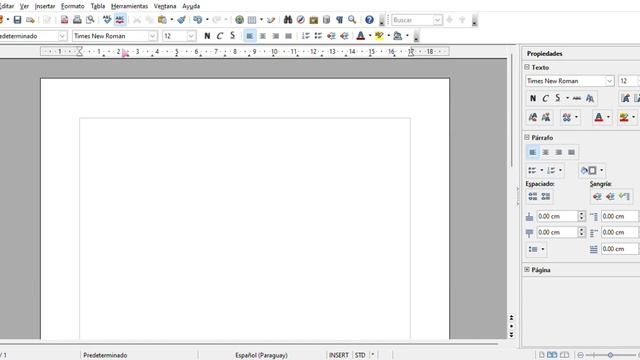Image resolution: width=640 pixels, height=360 pixels.
Task: Insert a table using toolbar icon
Action: tap(252, 20)
